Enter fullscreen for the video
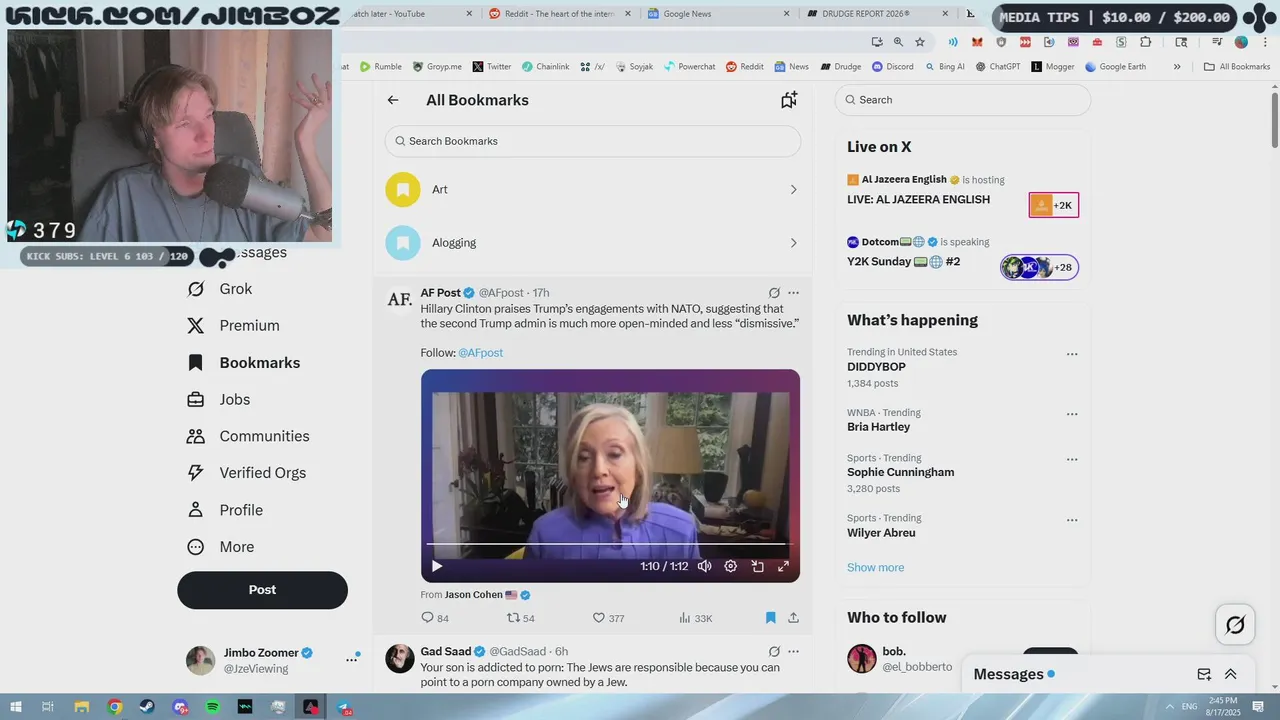Viewport: 1280px width, 720px height. pos(783,566)
